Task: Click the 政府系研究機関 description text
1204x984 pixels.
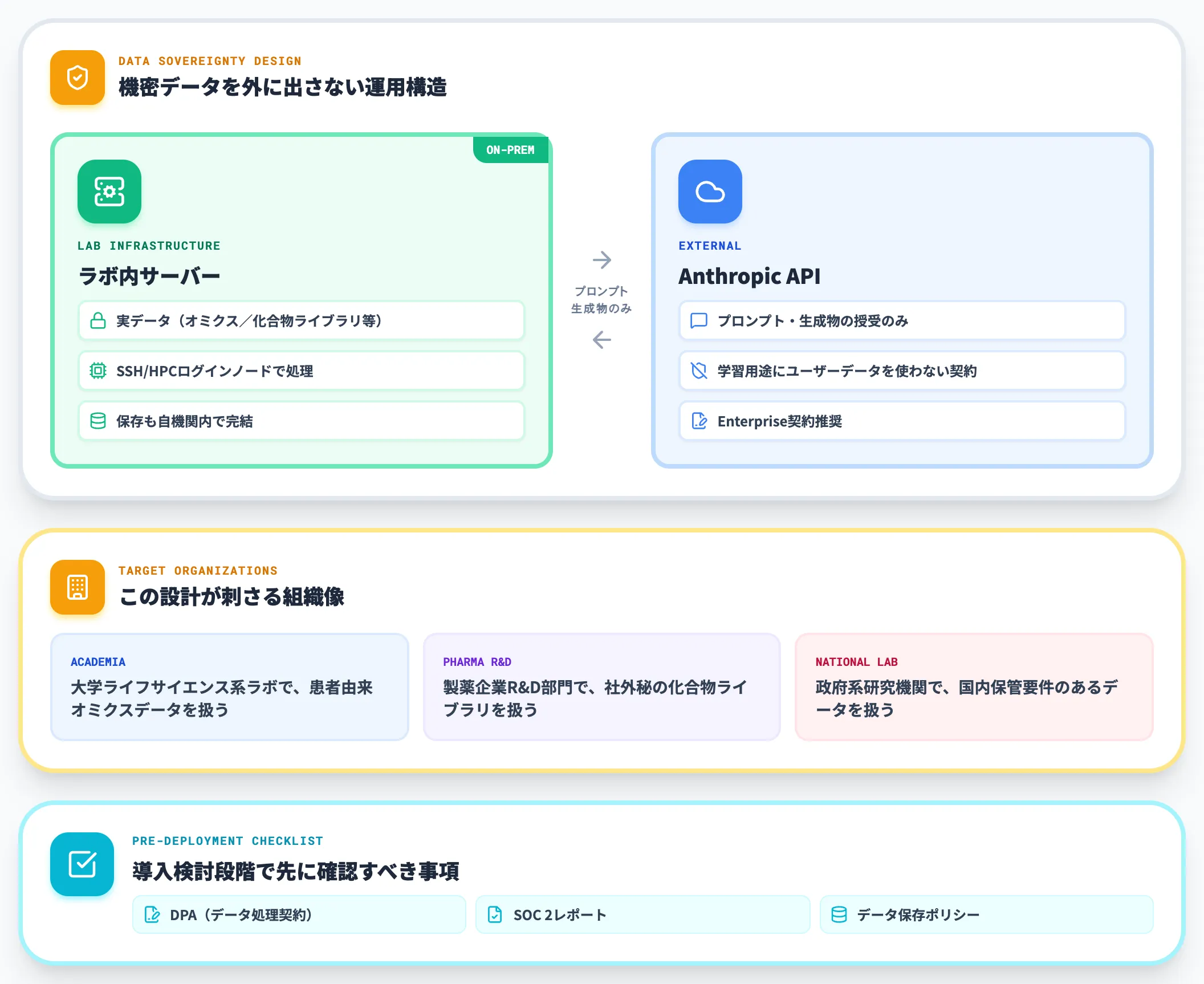Action: (967, 698)
